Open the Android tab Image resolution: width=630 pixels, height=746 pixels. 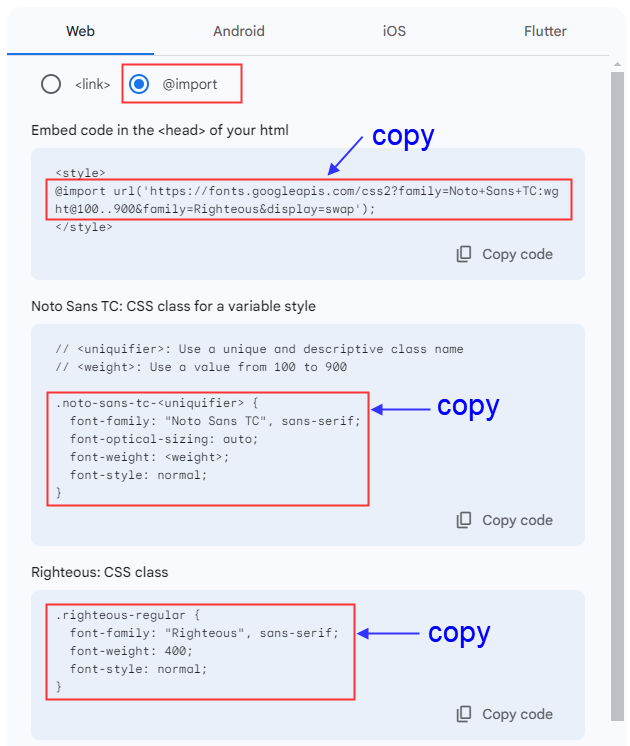point(238,31)
